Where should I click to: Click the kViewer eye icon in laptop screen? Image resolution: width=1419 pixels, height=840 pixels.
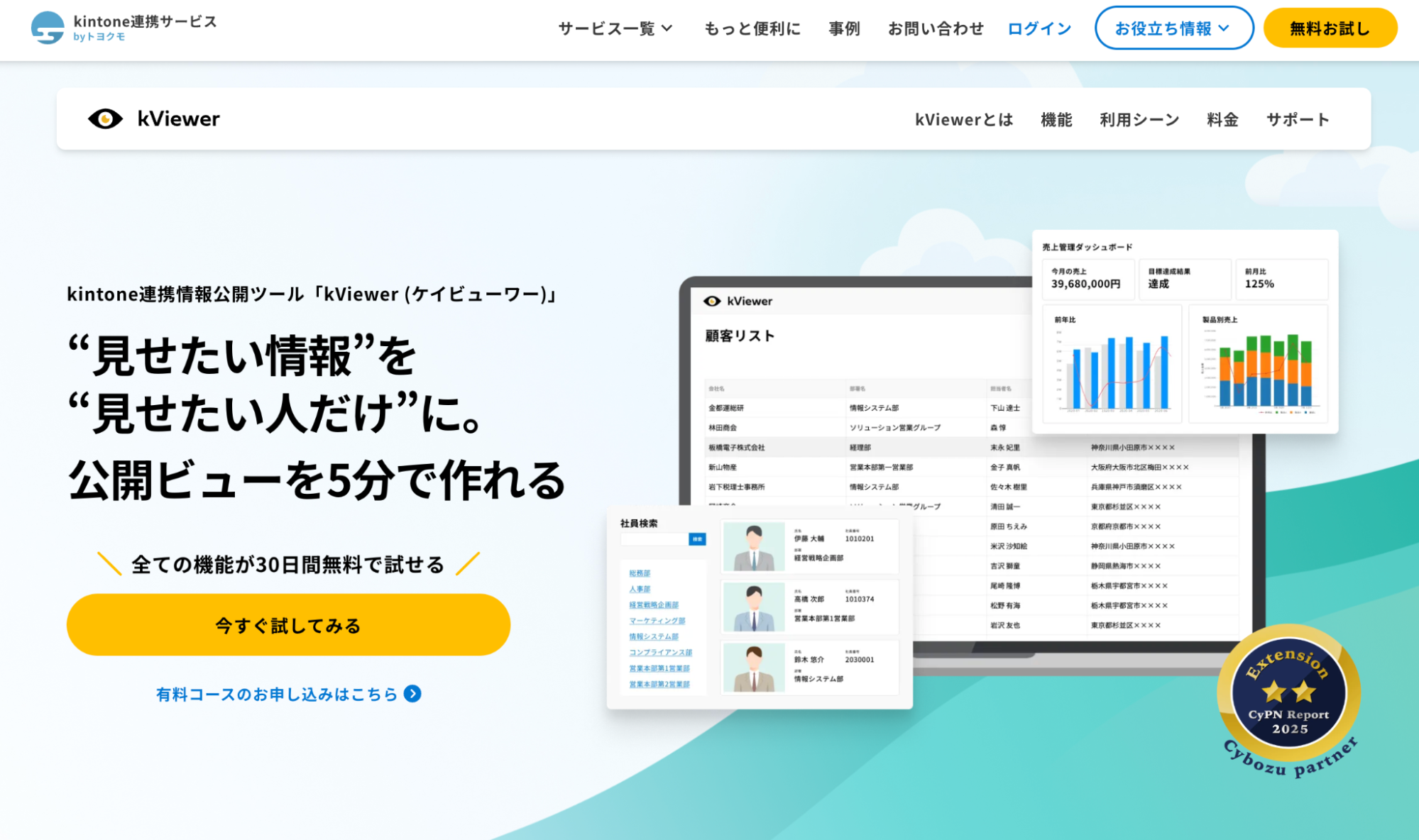pyautogui.click(x=711, y=302)
